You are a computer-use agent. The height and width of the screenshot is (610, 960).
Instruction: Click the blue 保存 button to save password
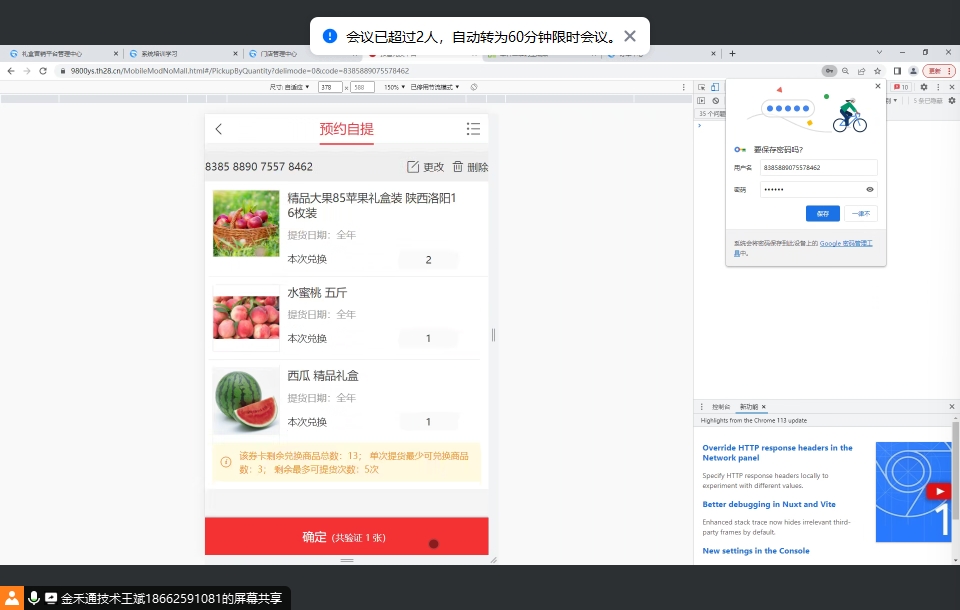click(822, 213)
